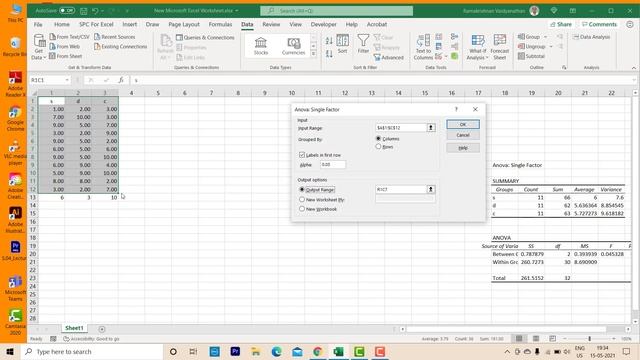Expand the Ungroup dropdown arrow
This screenshot has width=640, height=360.
[x=551, y=47]
